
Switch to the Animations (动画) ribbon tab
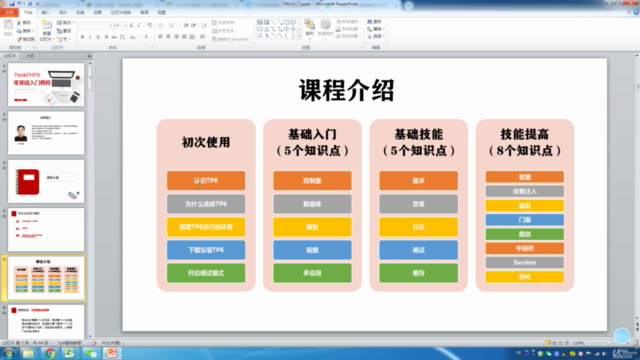coord(98,13)
